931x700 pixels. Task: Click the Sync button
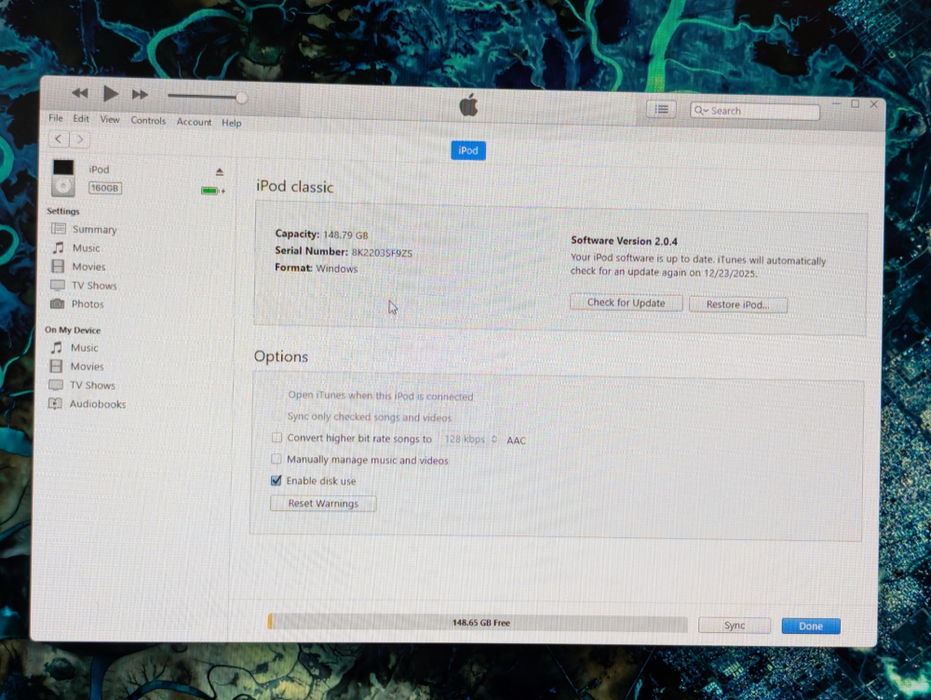point(734,625)
